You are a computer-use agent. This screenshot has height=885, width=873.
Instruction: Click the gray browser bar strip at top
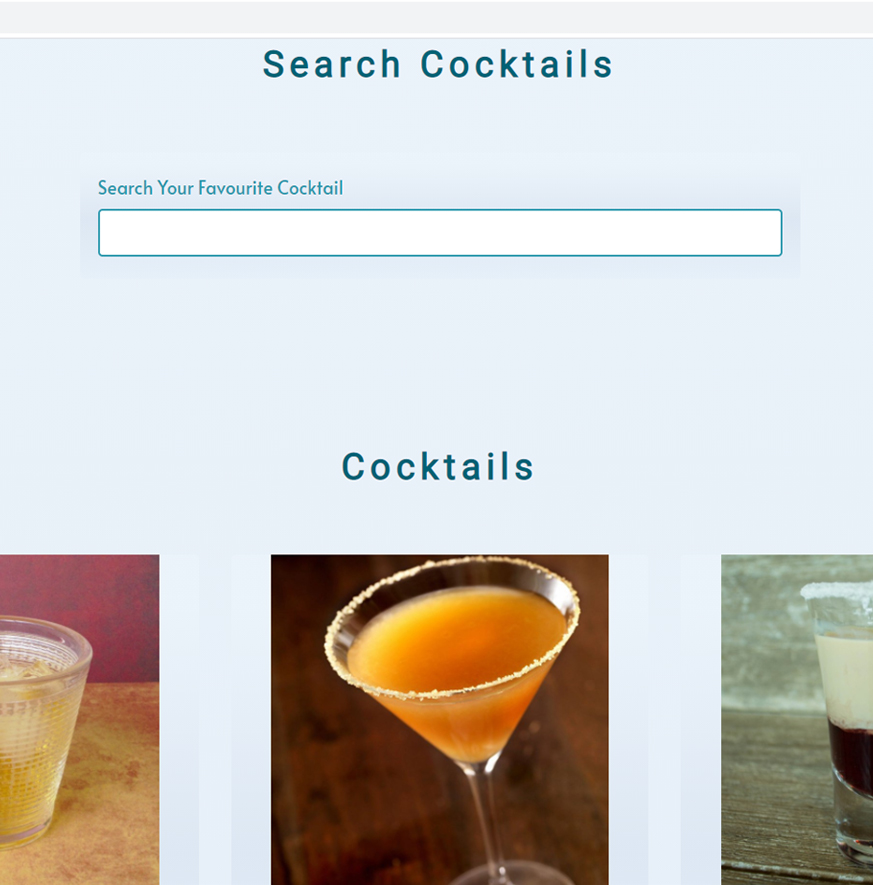436,16
